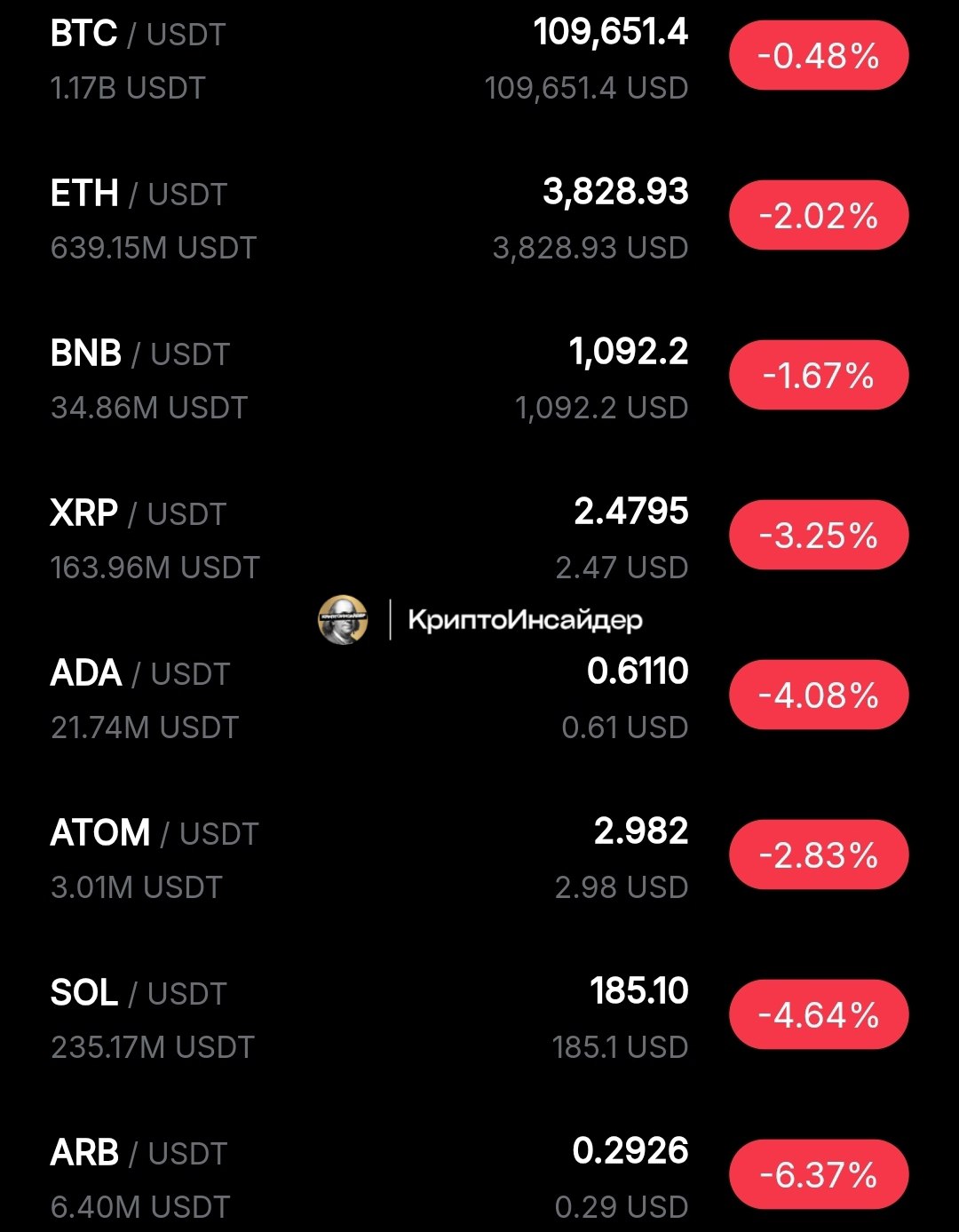Click the -6.37% ARB change badge
Screen dimensions: 959x1232
point(819,1175)
